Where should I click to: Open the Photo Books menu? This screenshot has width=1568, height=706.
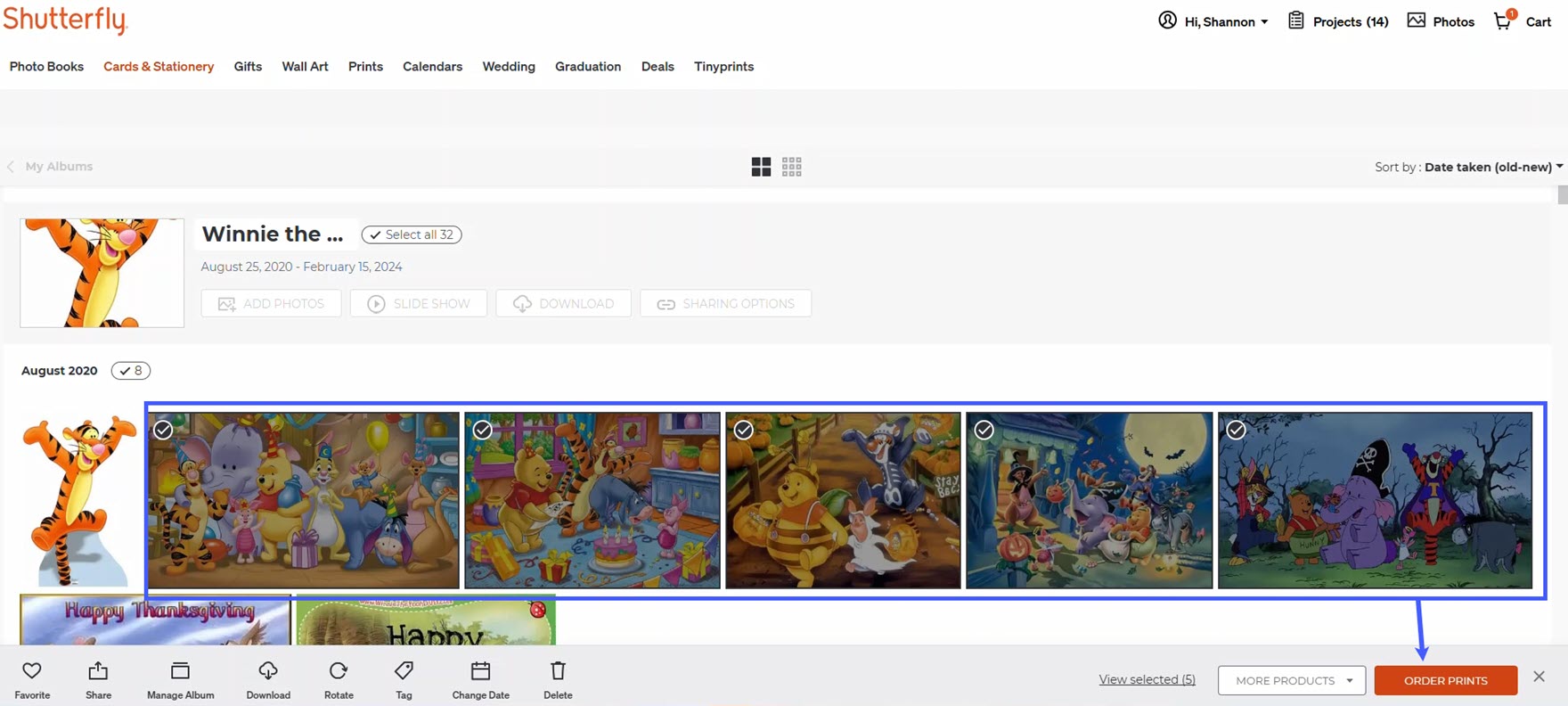point(46,67)
